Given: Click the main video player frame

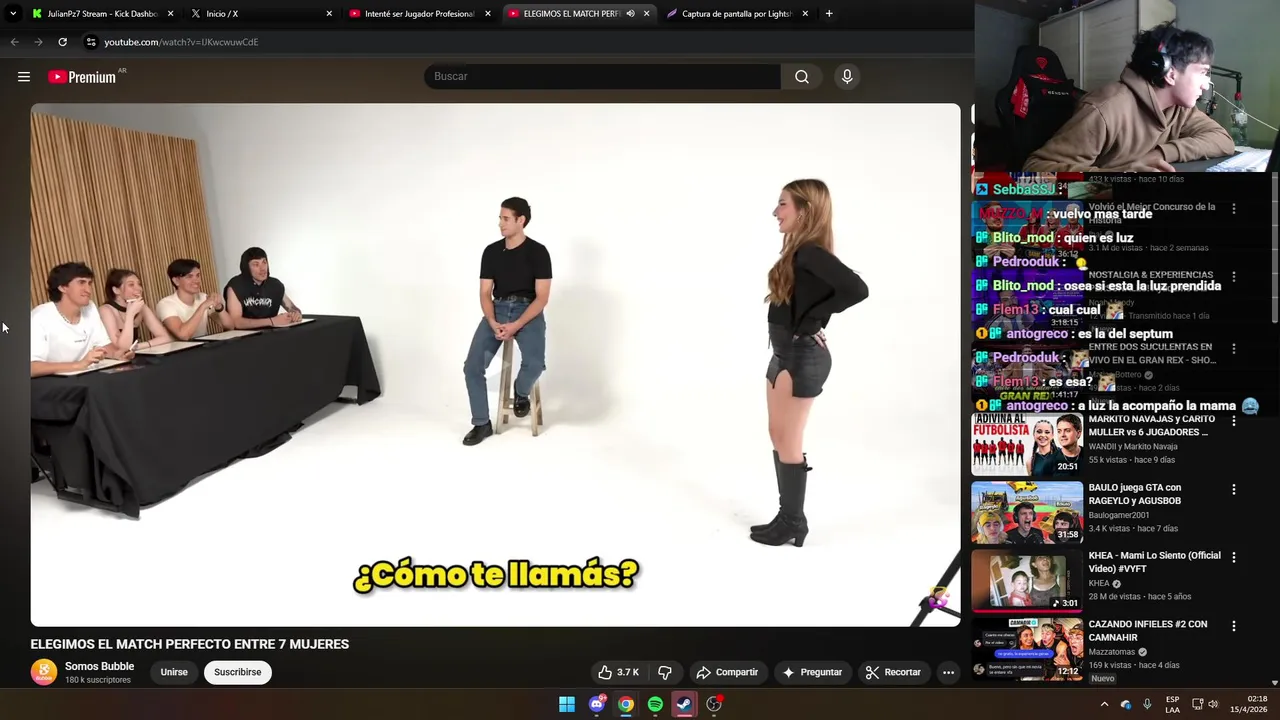Looking at the screenshot, I should point(495,365).
